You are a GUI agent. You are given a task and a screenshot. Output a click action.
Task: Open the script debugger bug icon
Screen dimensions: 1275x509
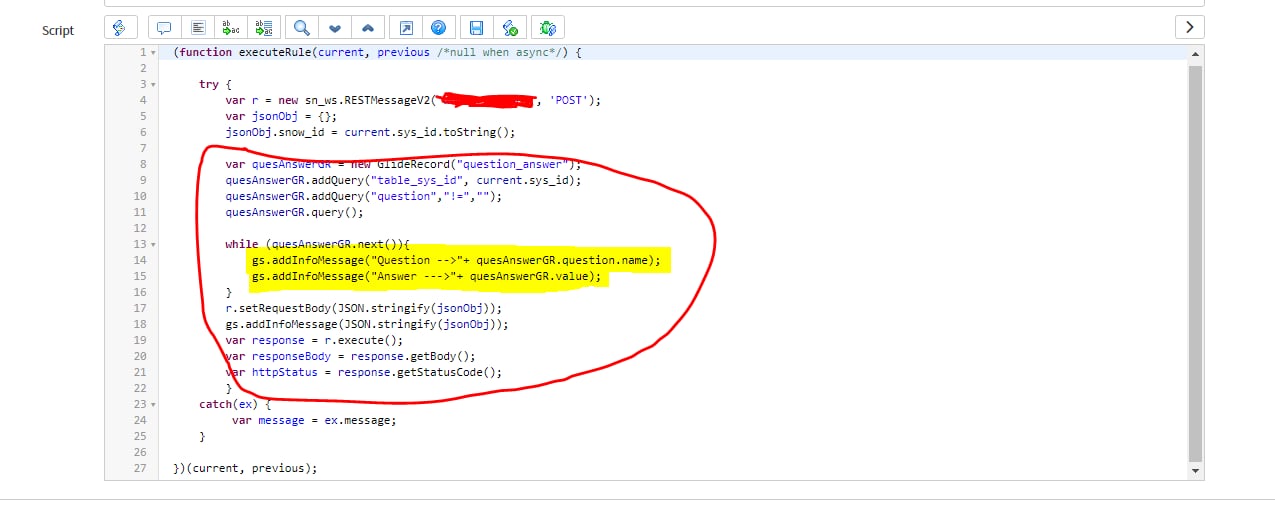pos(547,28)
